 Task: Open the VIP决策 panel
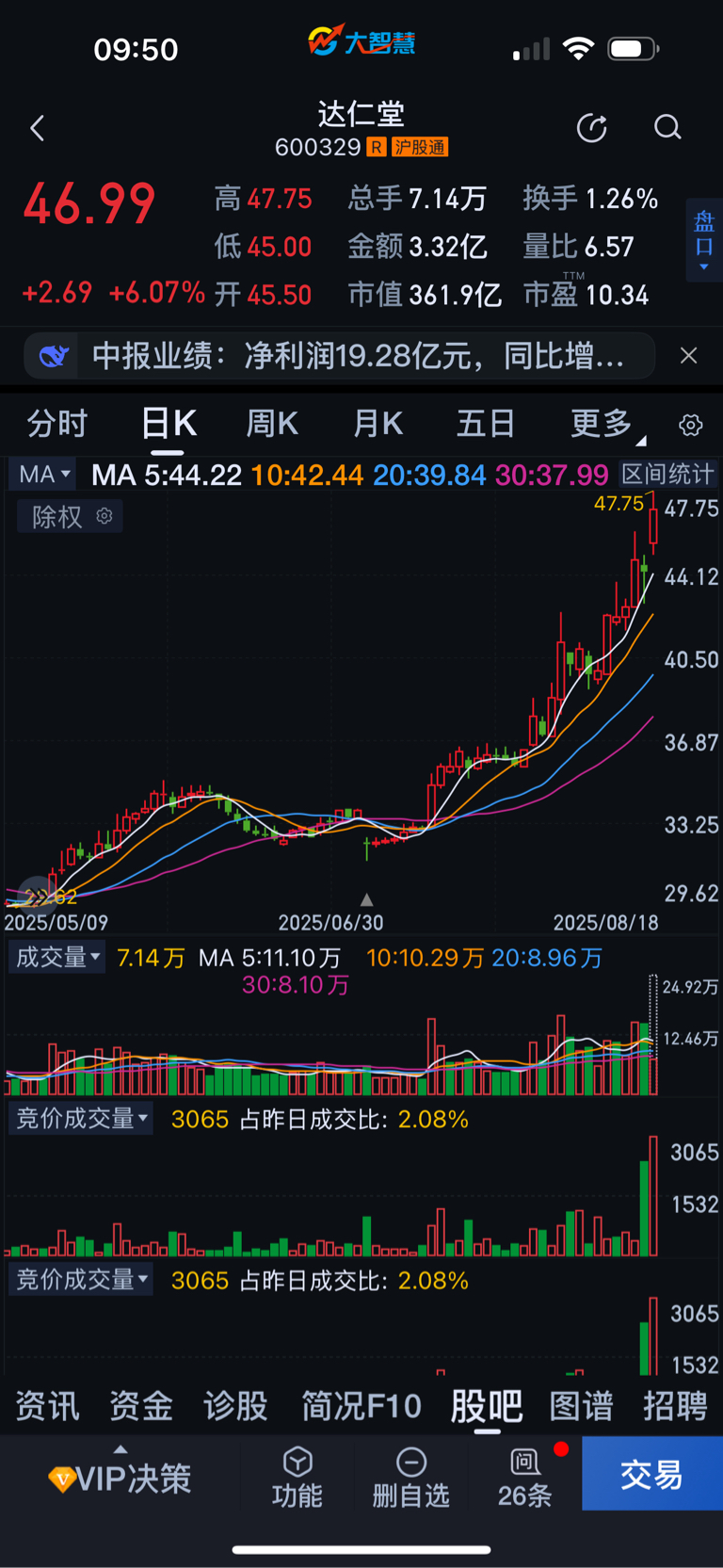[120, 1477]
